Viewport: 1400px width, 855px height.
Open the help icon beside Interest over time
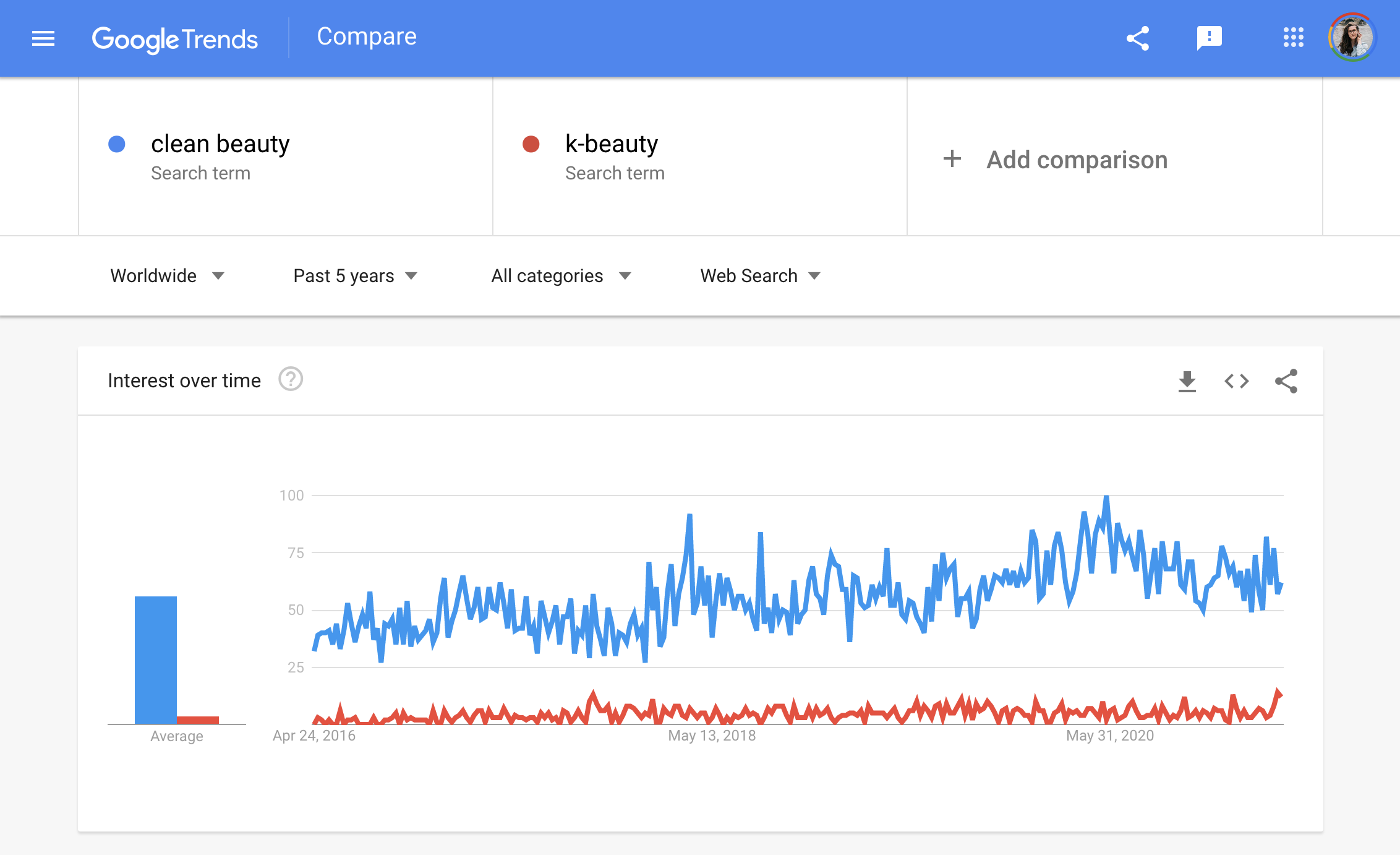tap(291, 379)
